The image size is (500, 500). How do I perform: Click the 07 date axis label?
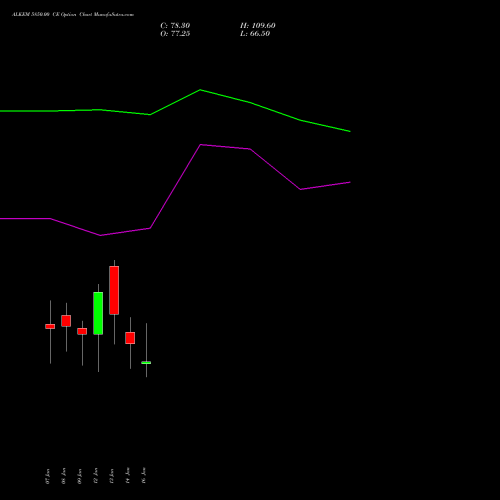pos(48,476)
